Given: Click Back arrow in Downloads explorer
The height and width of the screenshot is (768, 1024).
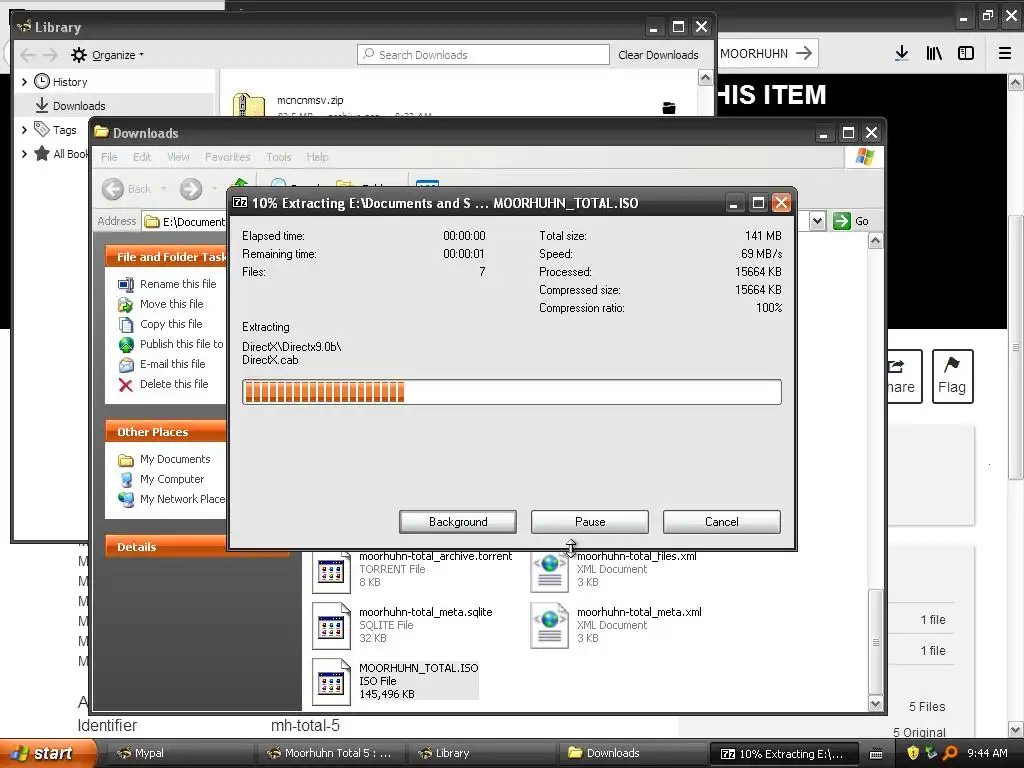Looking at the screenshot, I should point(113,189).
